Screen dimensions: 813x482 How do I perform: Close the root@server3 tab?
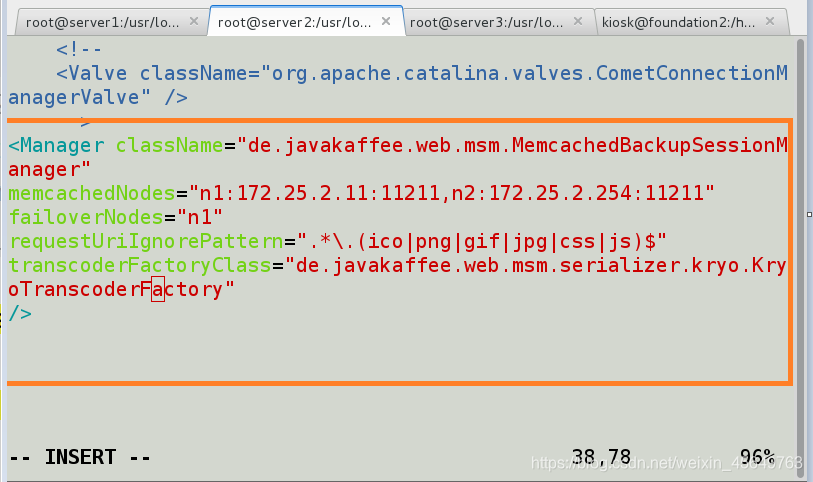pyautogui.click(x=578, y=21)
